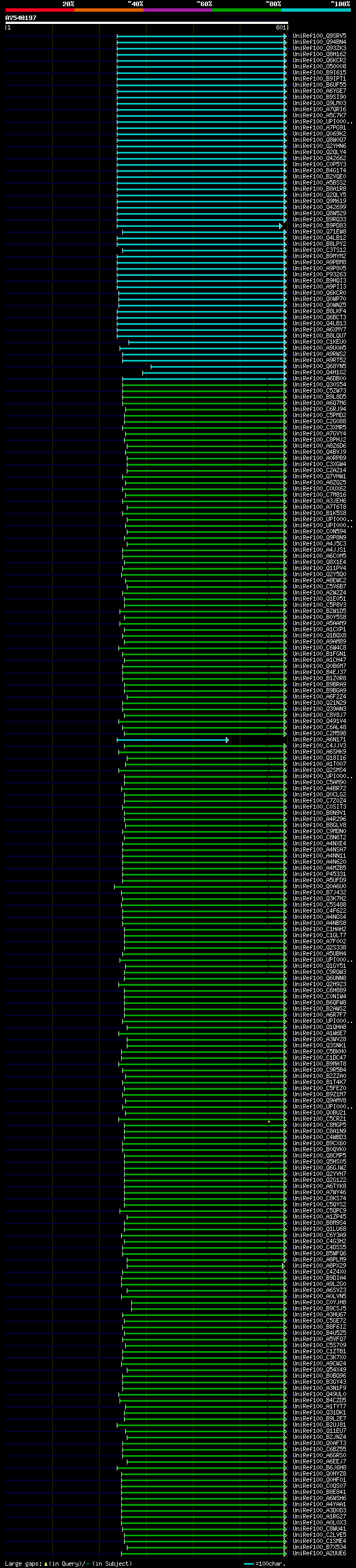Select hit label UniRef100_A5BSS2

pos(319,182)
